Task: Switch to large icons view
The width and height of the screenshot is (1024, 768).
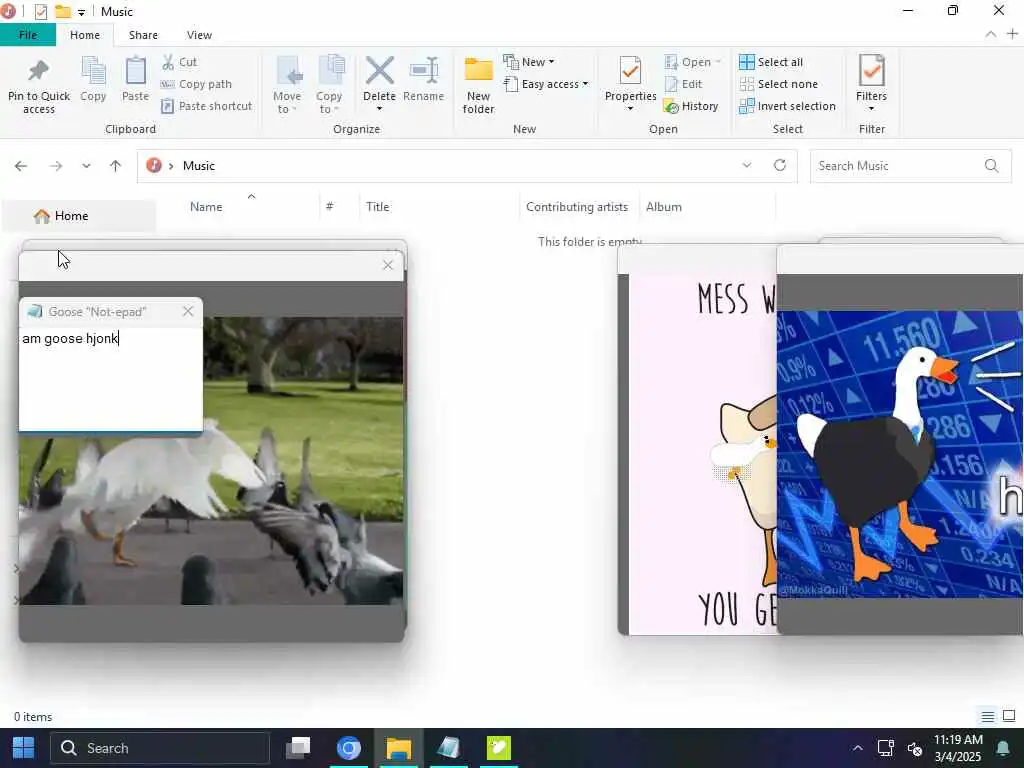Action: [x=1009, y=716]
